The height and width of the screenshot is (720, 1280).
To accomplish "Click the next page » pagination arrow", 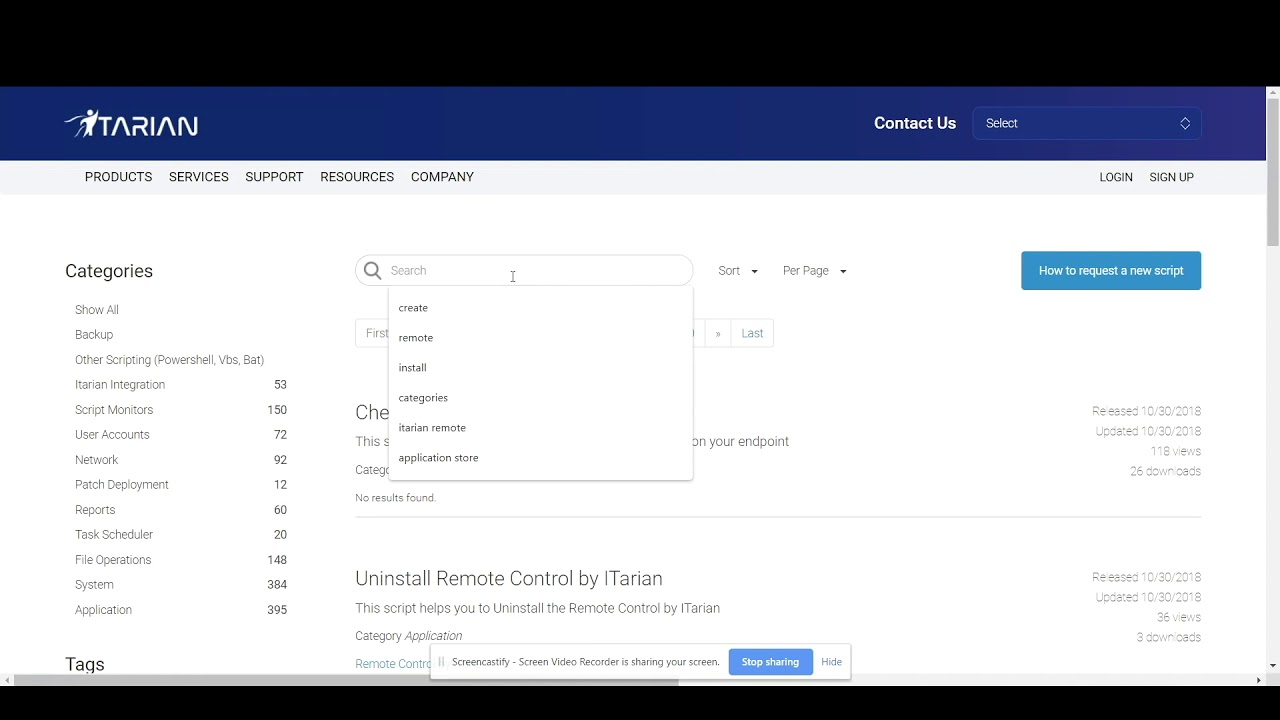I will pyautogui.click(x=718, y=333).
